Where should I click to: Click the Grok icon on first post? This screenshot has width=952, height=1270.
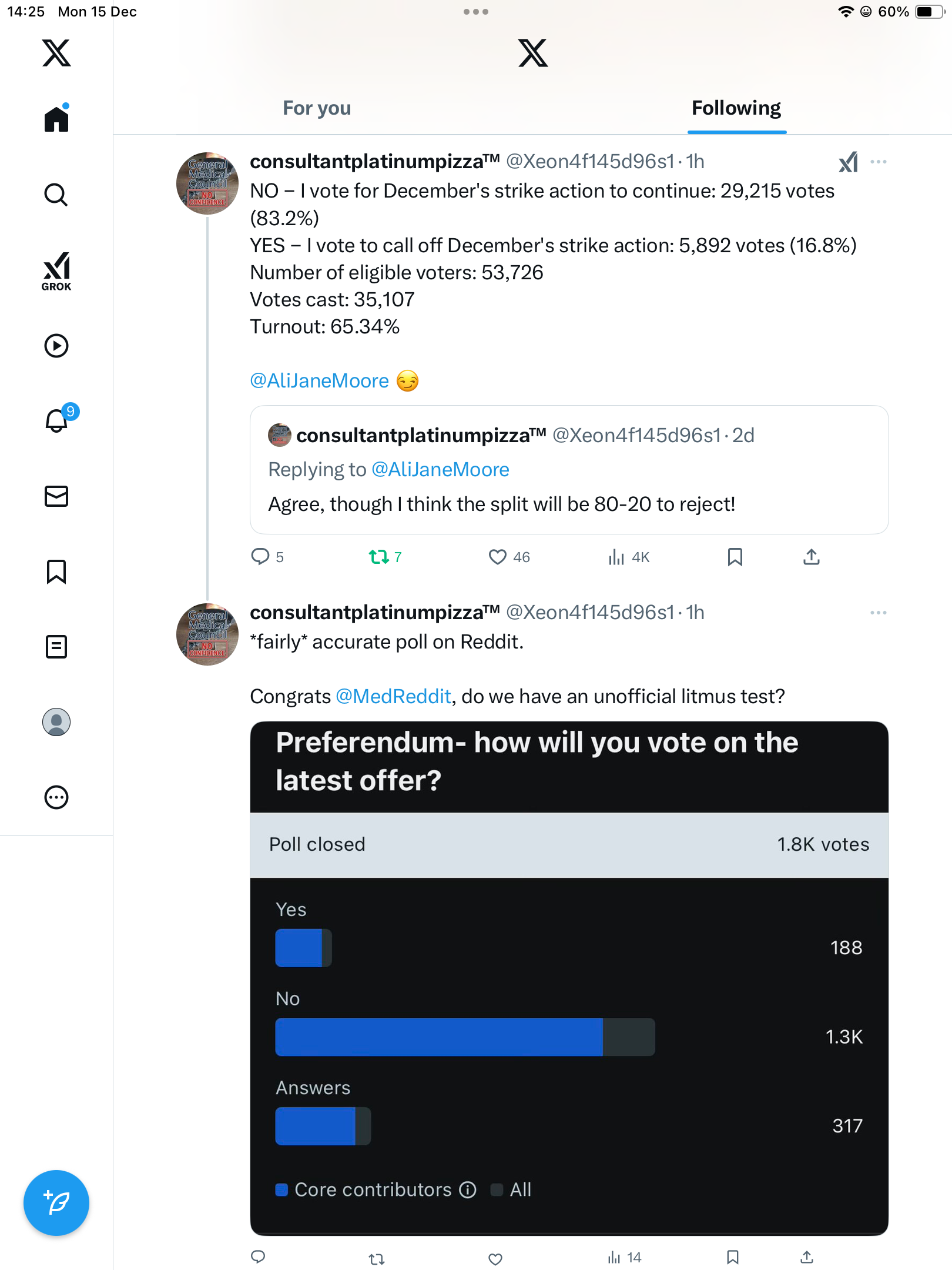pos(848,162)
